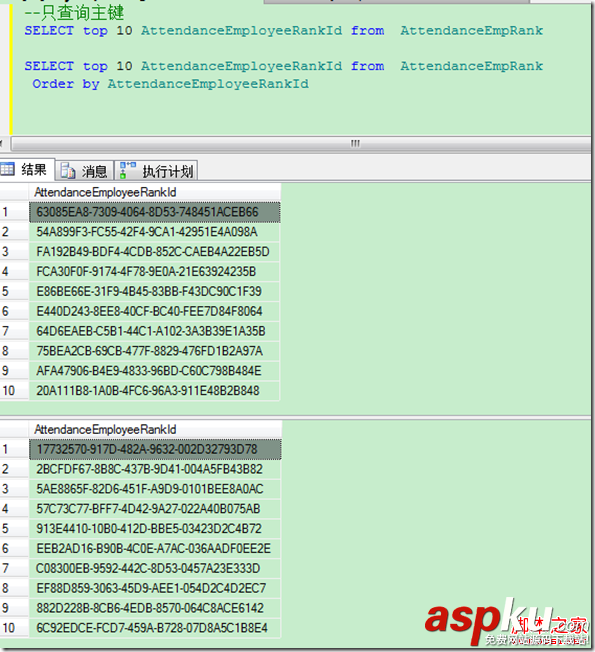Click the left scroll arrow of editor scrollbar
The width and height of the screenshot is (595, 652).
(x=2, y=144)
